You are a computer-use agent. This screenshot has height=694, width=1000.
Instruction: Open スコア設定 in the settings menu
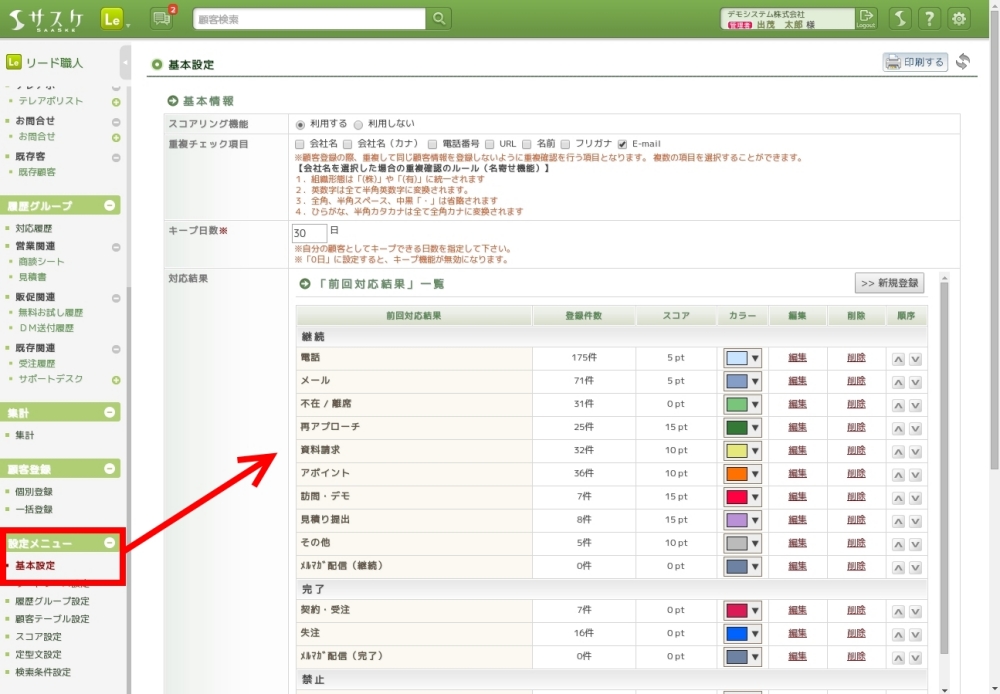click(38, 637)
